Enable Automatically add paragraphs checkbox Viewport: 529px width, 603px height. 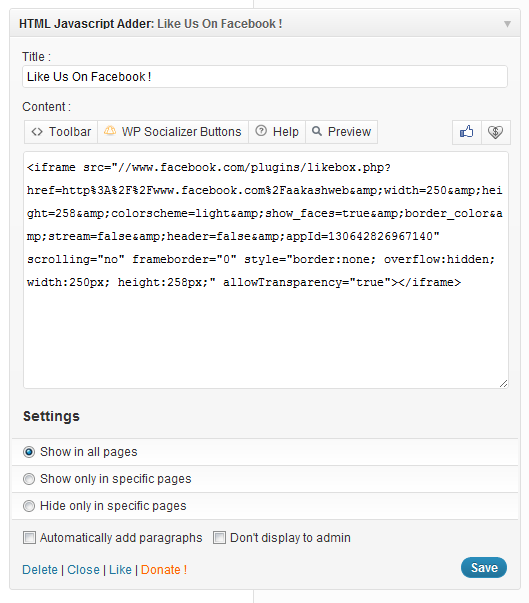29,537
